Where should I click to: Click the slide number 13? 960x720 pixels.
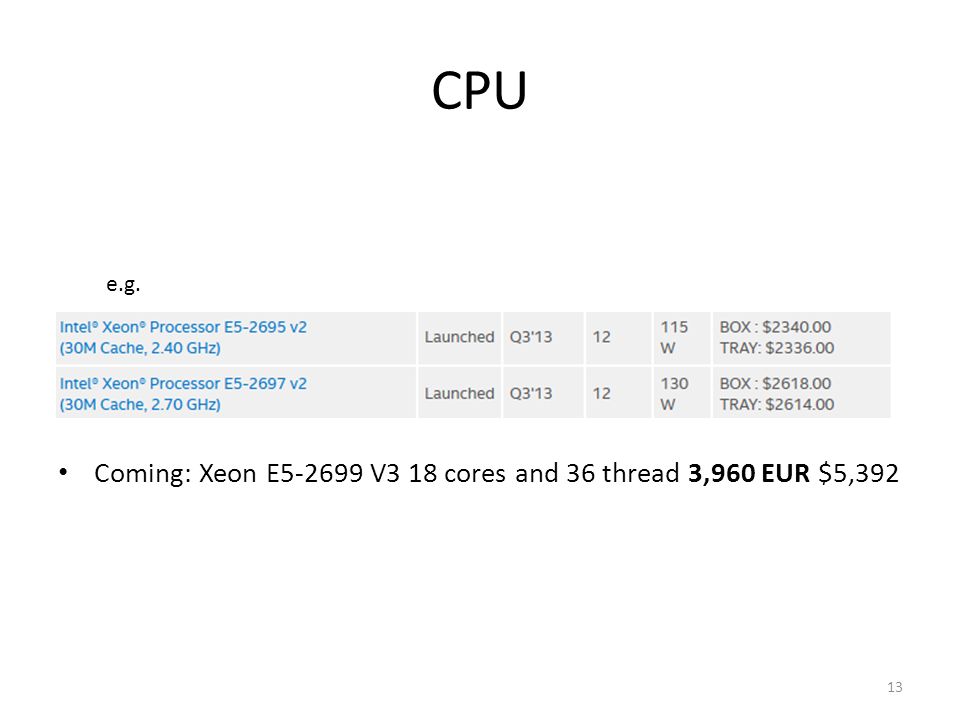click(x=894, y=687)
